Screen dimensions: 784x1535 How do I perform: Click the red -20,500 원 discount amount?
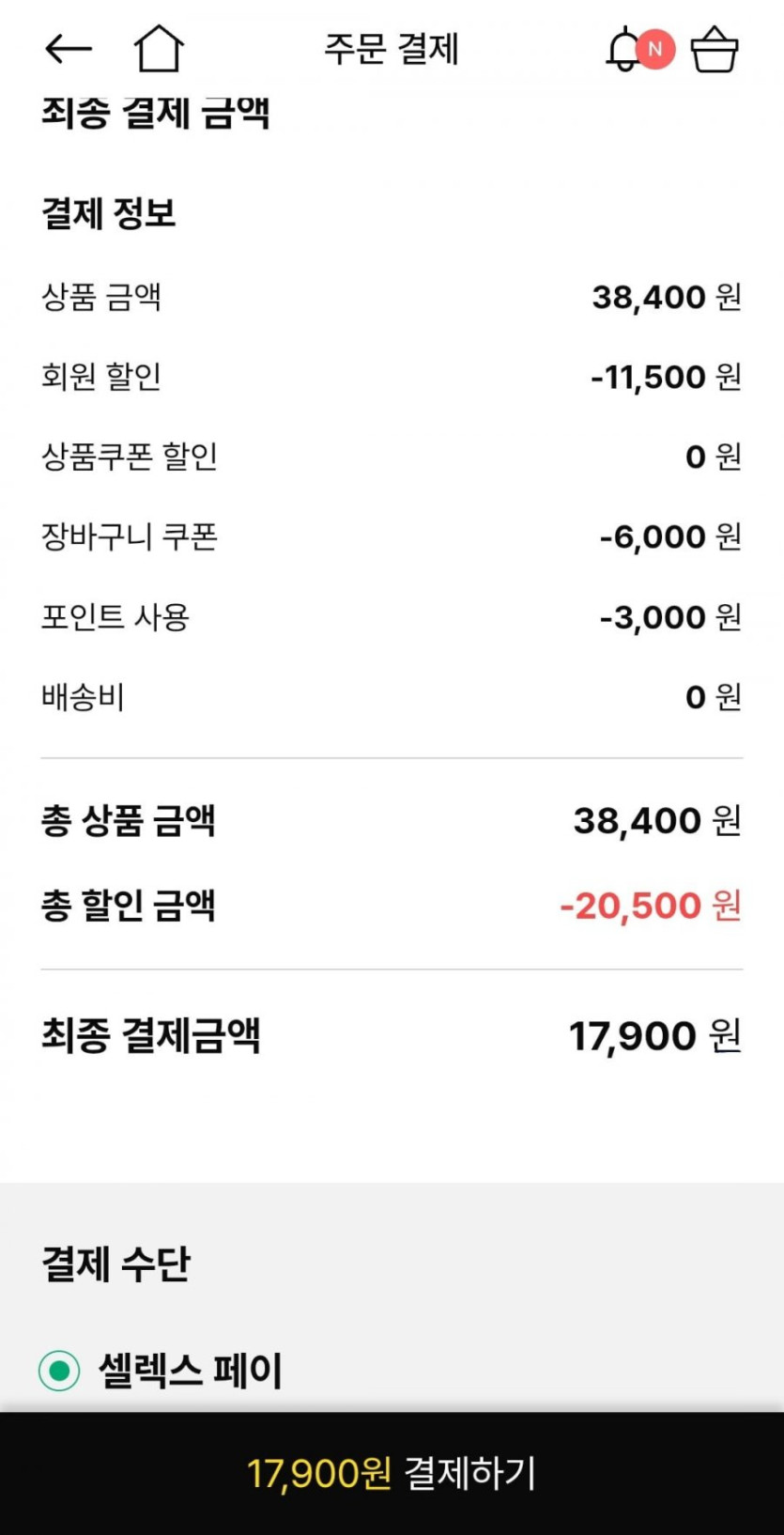(x=650, y=907)
